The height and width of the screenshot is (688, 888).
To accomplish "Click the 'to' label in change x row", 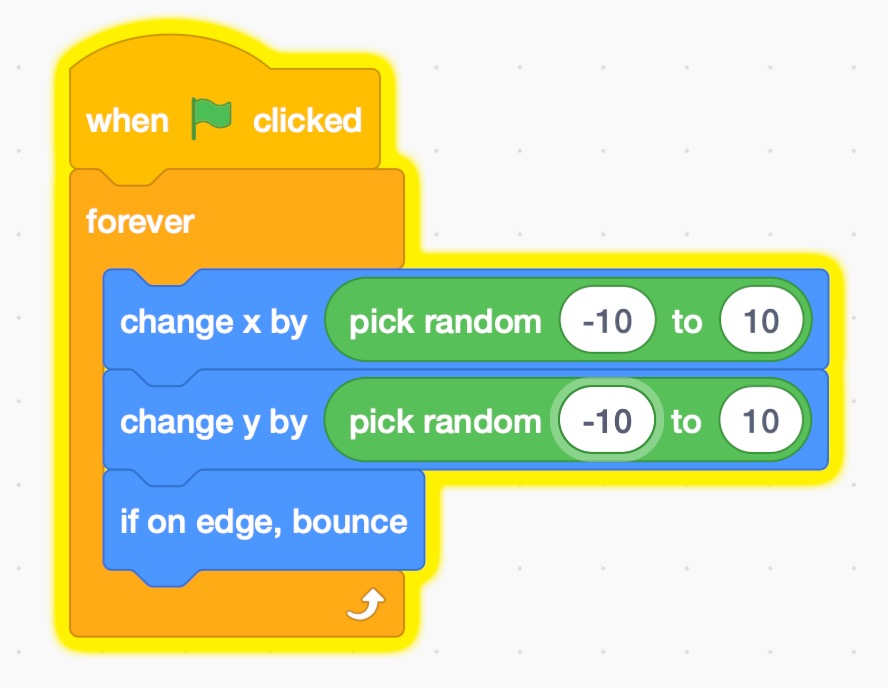I will [686, 322].
